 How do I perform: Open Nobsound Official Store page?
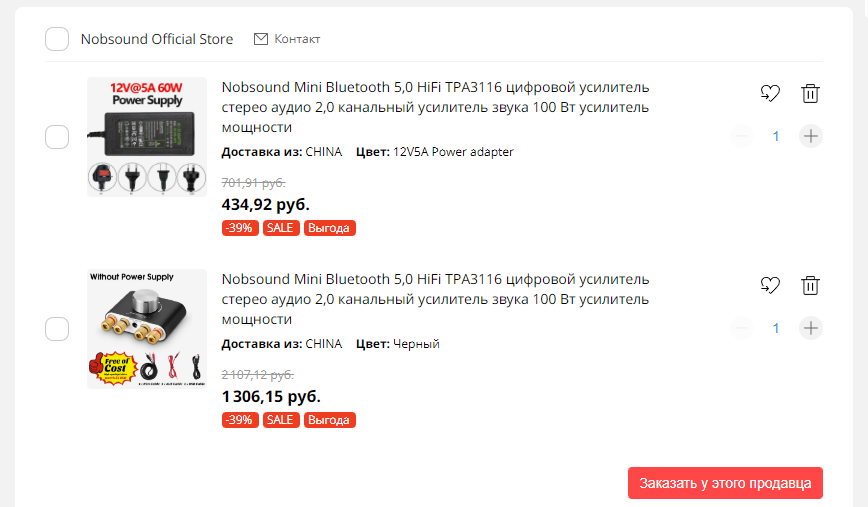(157, 39)
